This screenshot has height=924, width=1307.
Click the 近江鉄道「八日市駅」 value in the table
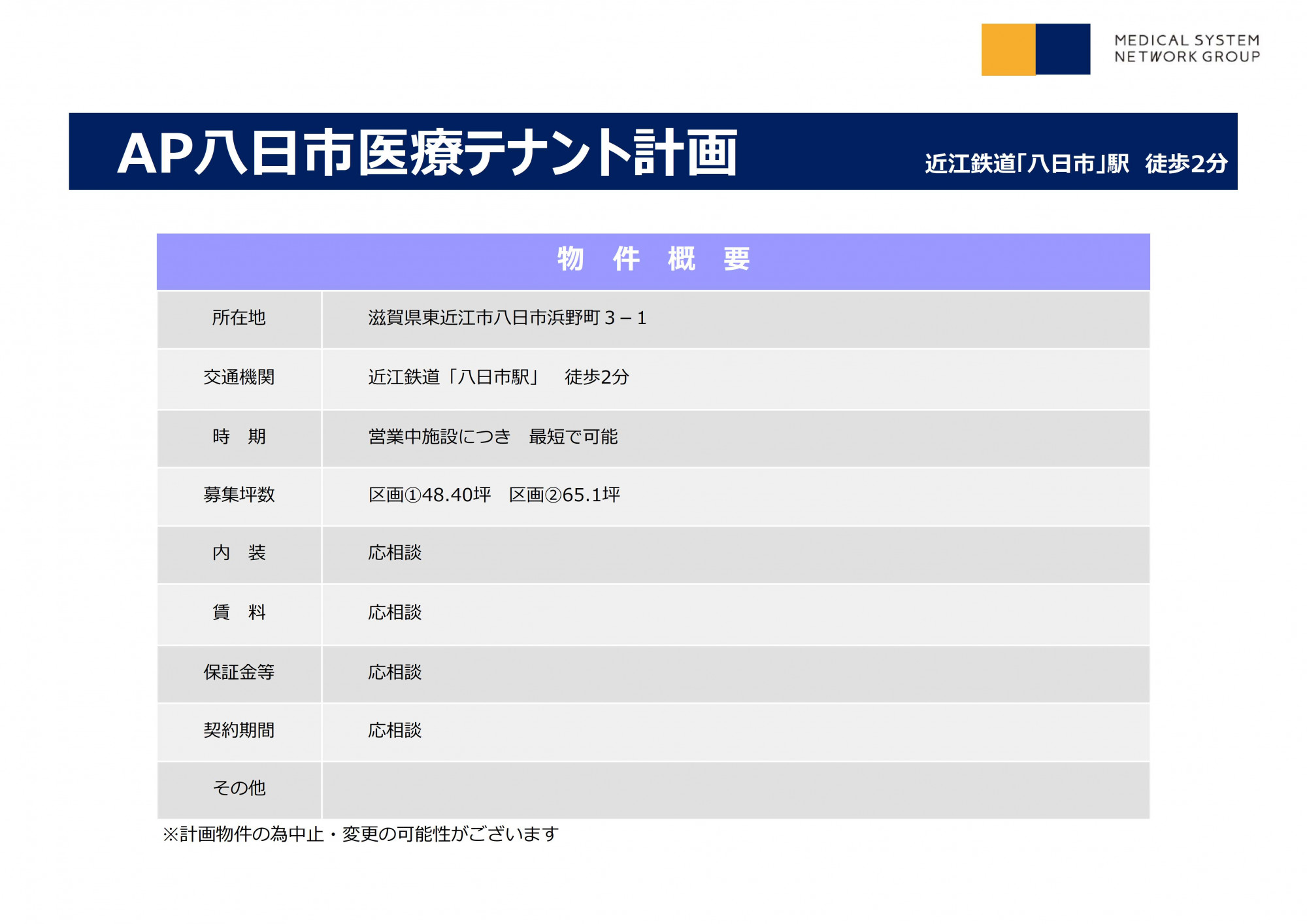(454, 378)
